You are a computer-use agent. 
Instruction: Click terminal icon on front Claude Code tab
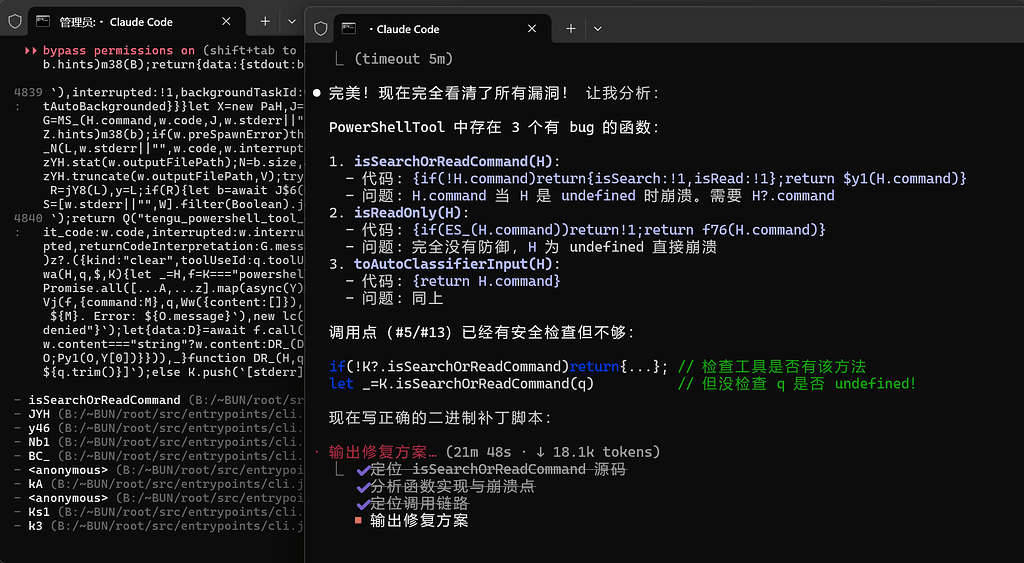coord(349,28)
